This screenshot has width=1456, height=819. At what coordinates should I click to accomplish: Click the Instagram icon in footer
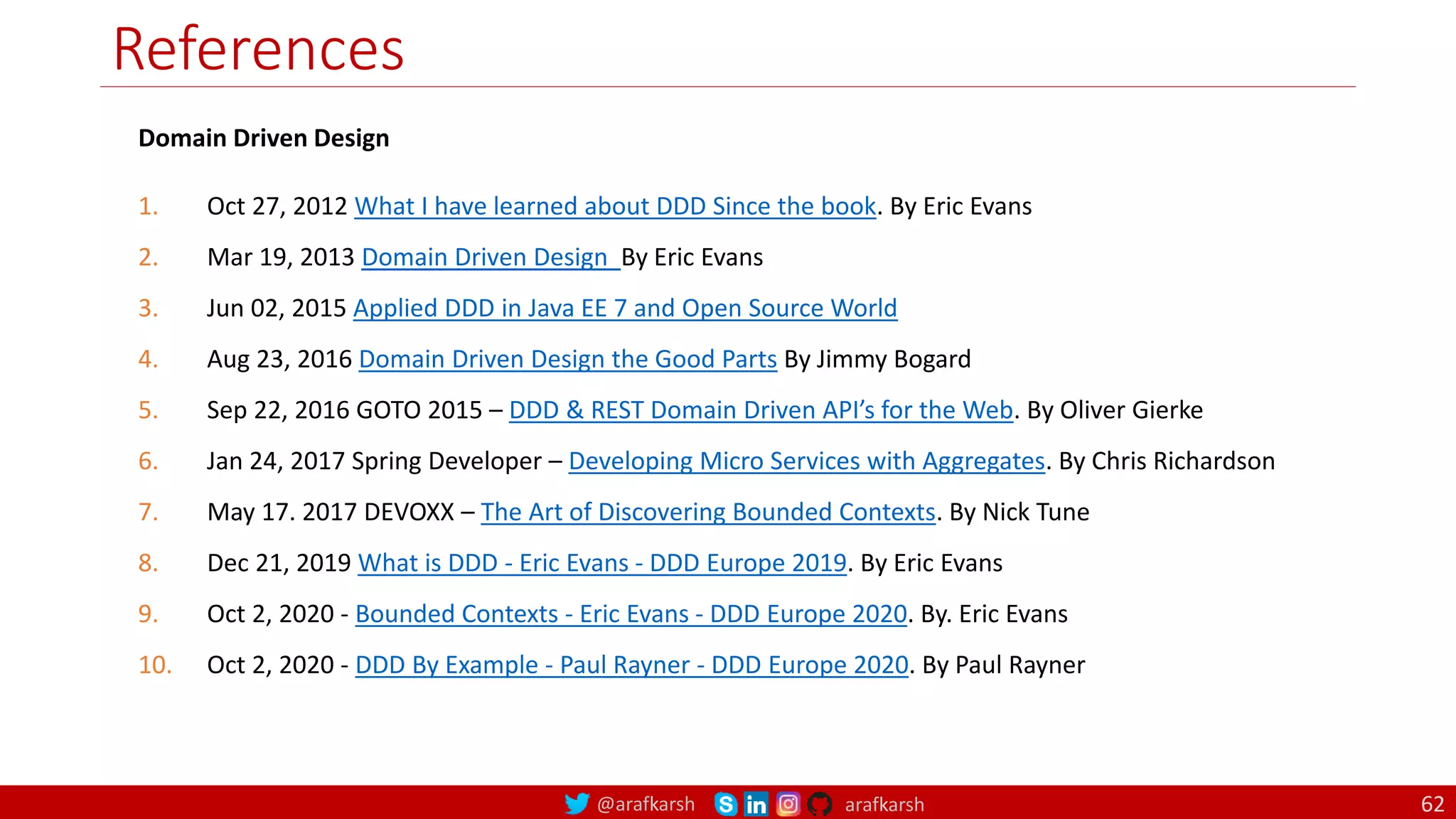tap(788, 804)
